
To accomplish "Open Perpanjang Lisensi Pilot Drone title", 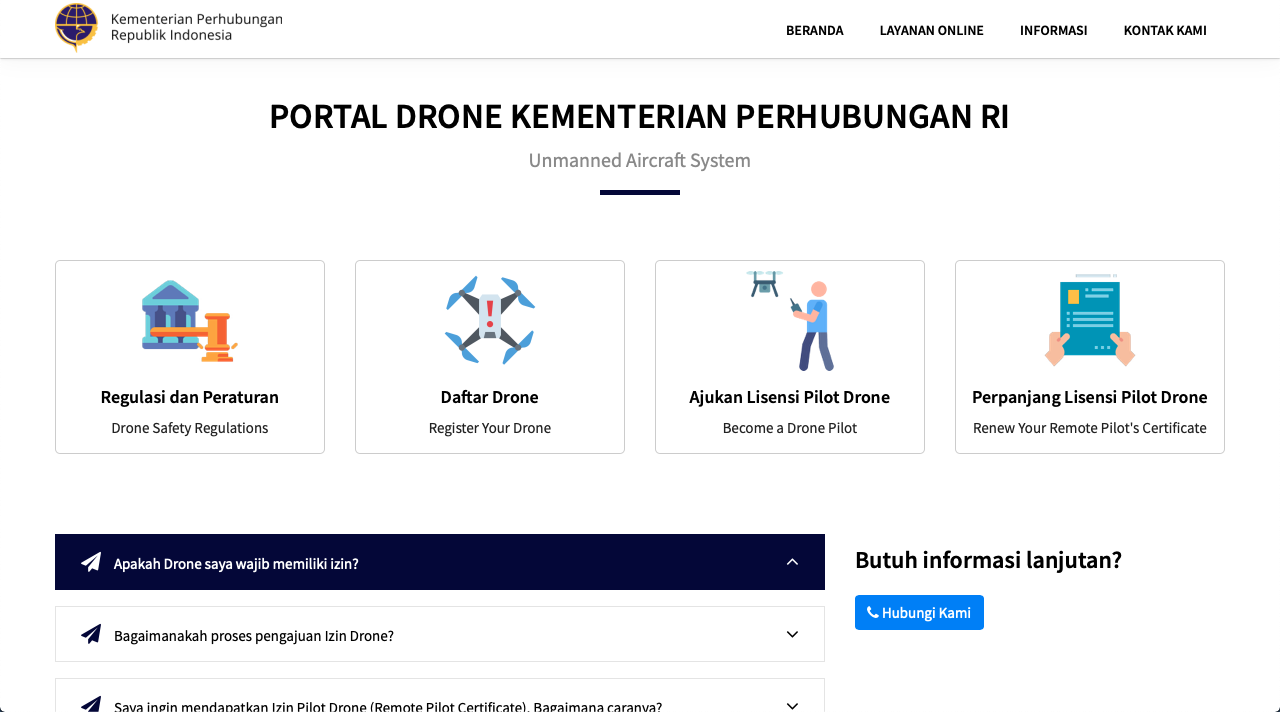I will (1090, 397).
